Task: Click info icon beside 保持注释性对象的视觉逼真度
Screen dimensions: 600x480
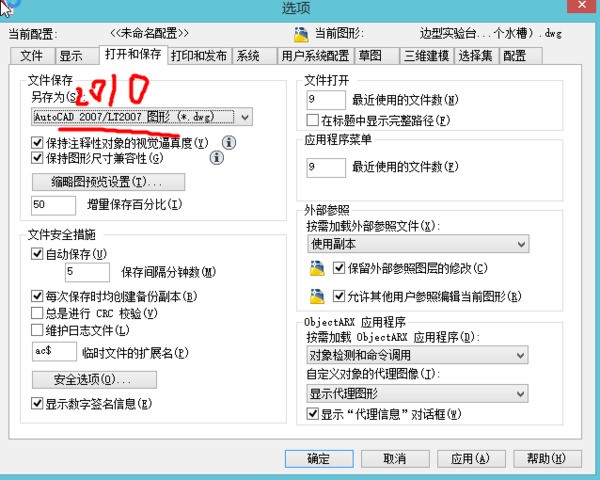Action: 229,143
